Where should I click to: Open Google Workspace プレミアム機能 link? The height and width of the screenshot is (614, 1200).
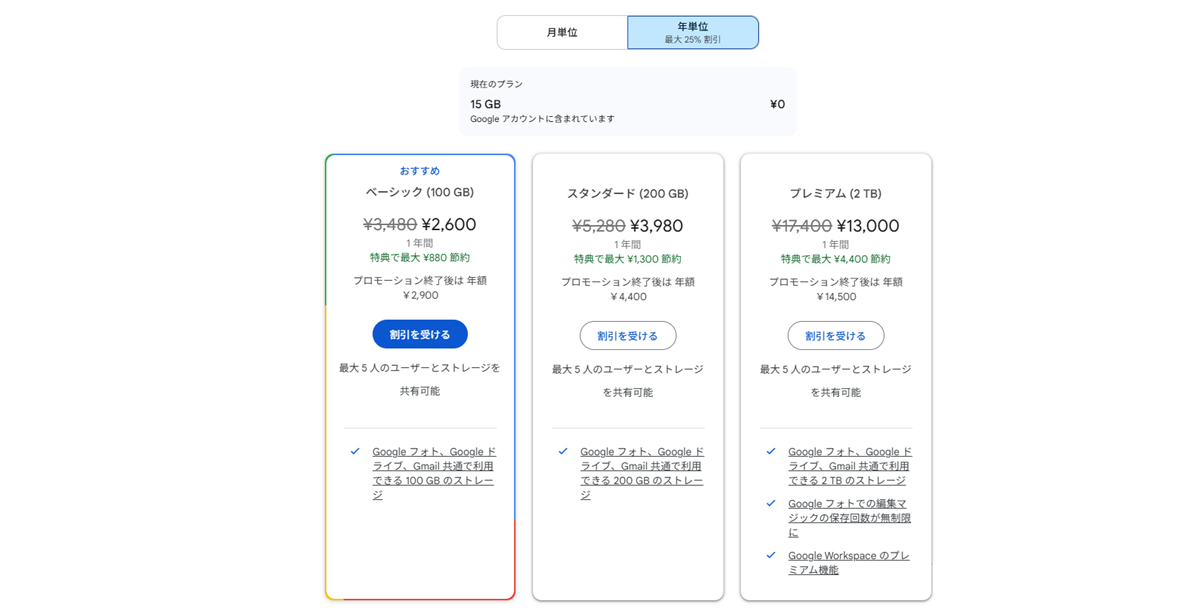point(849,563)
